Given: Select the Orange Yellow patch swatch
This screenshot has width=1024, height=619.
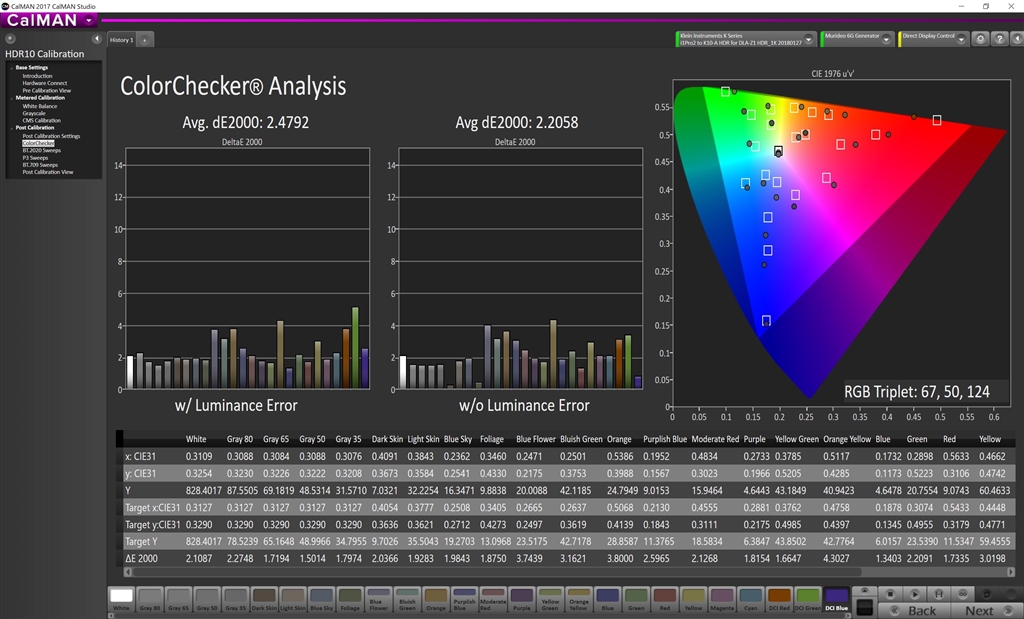Looking at the screenshot, I should point(579,599).
